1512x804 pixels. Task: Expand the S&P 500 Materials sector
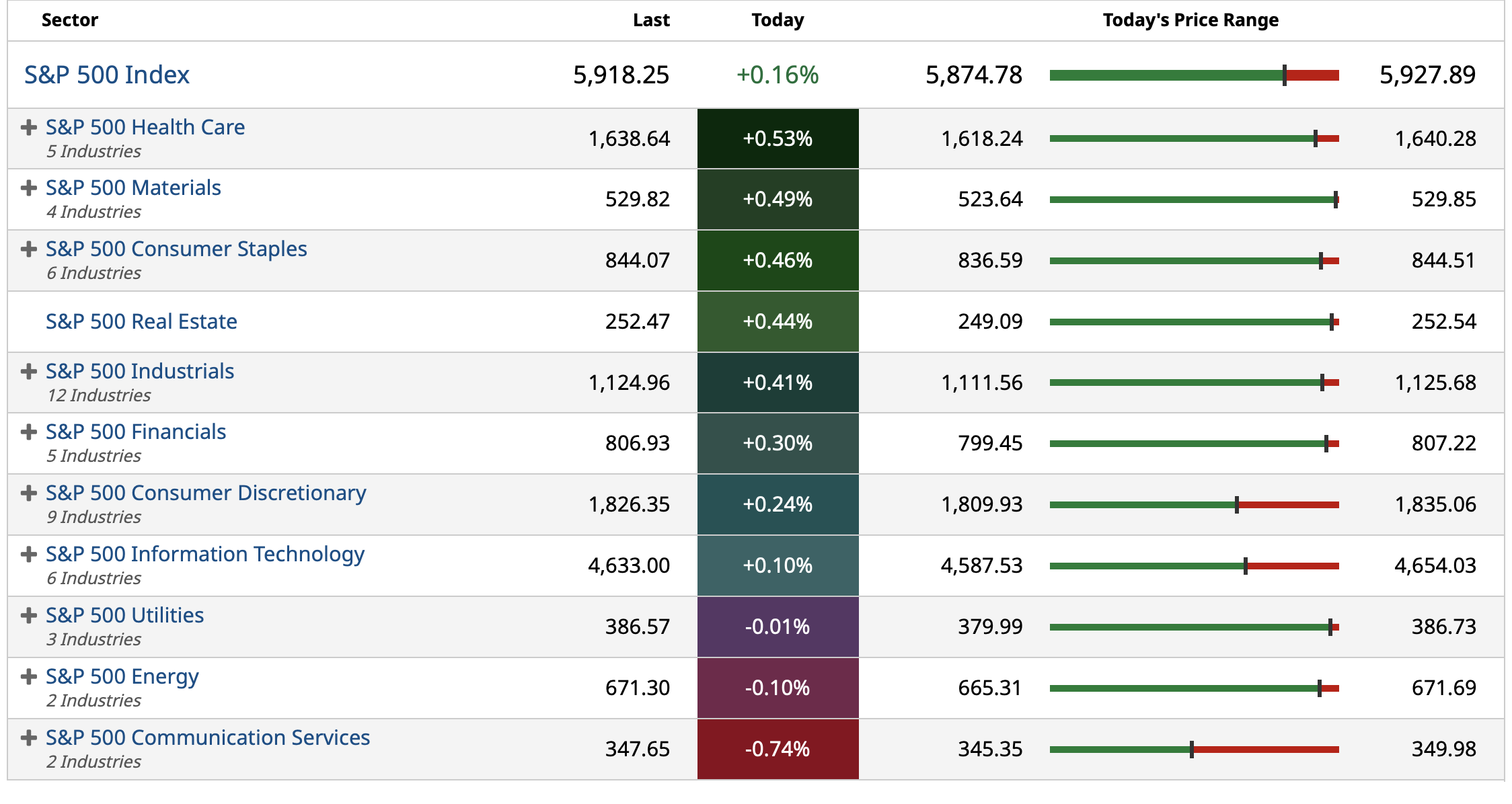click(x=28, y=188)
